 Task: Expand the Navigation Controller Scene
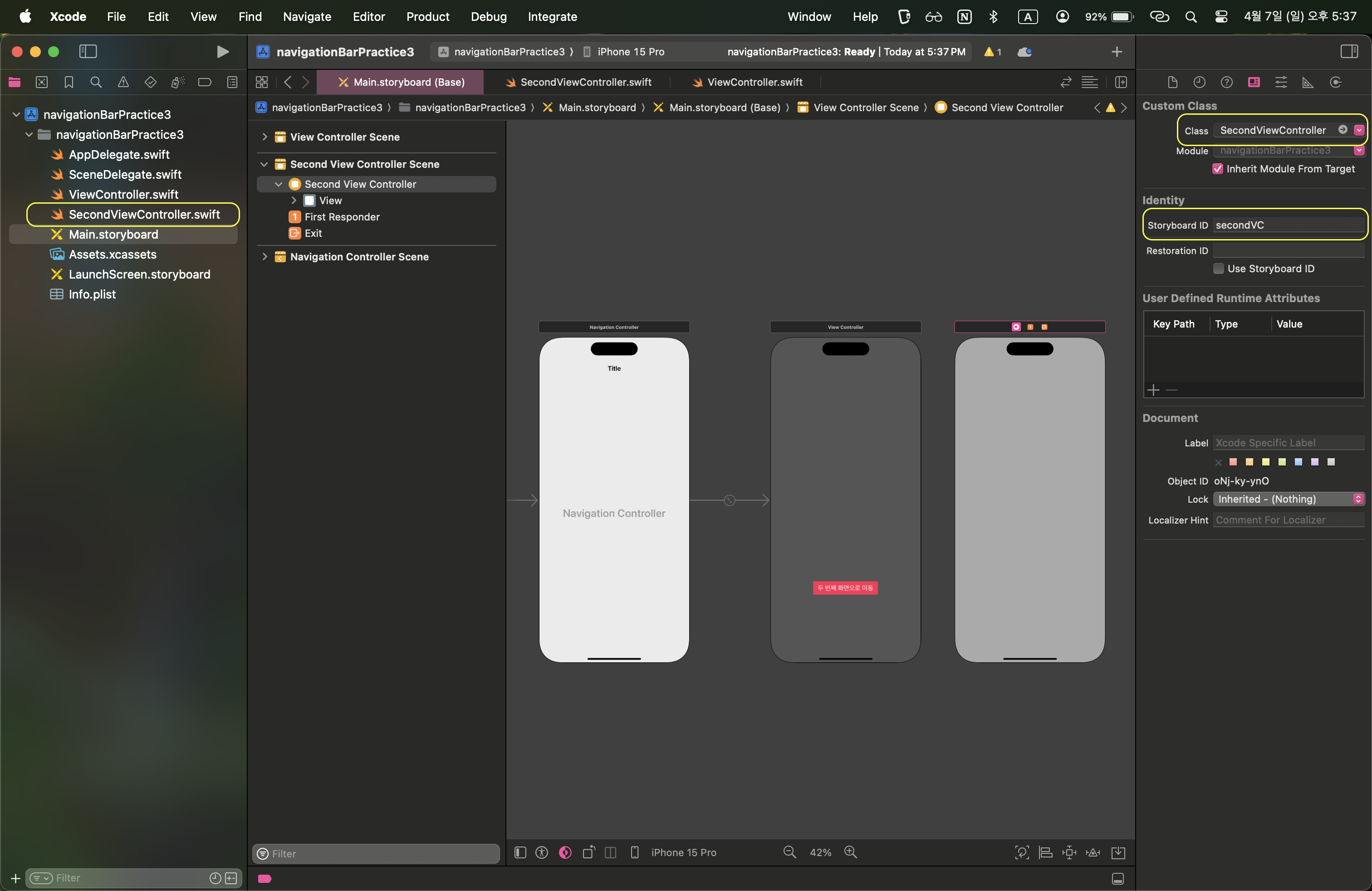point(265,256)
